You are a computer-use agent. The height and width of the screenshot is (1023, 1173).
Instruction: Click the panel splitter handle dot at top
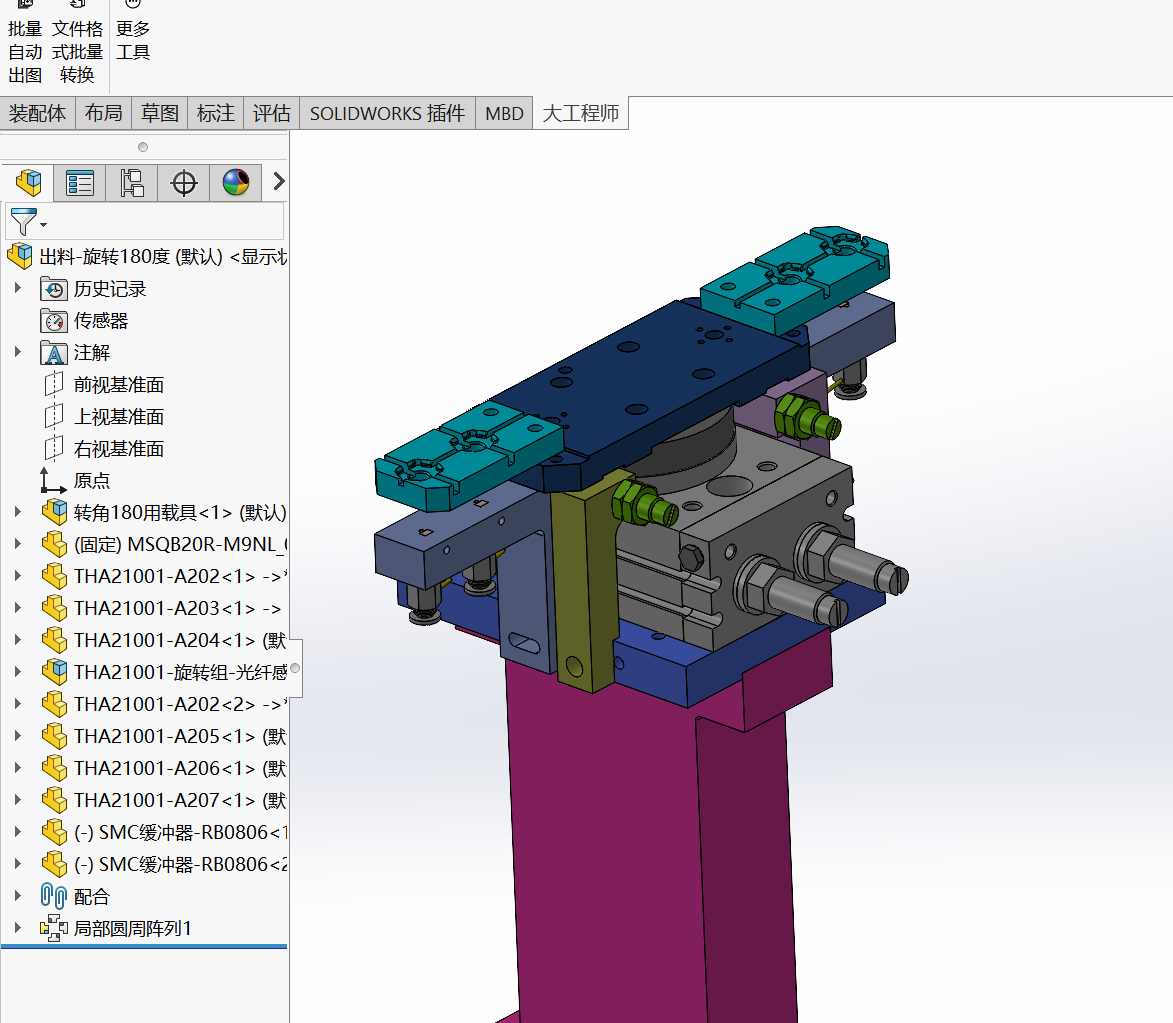[x=143, y=147]
